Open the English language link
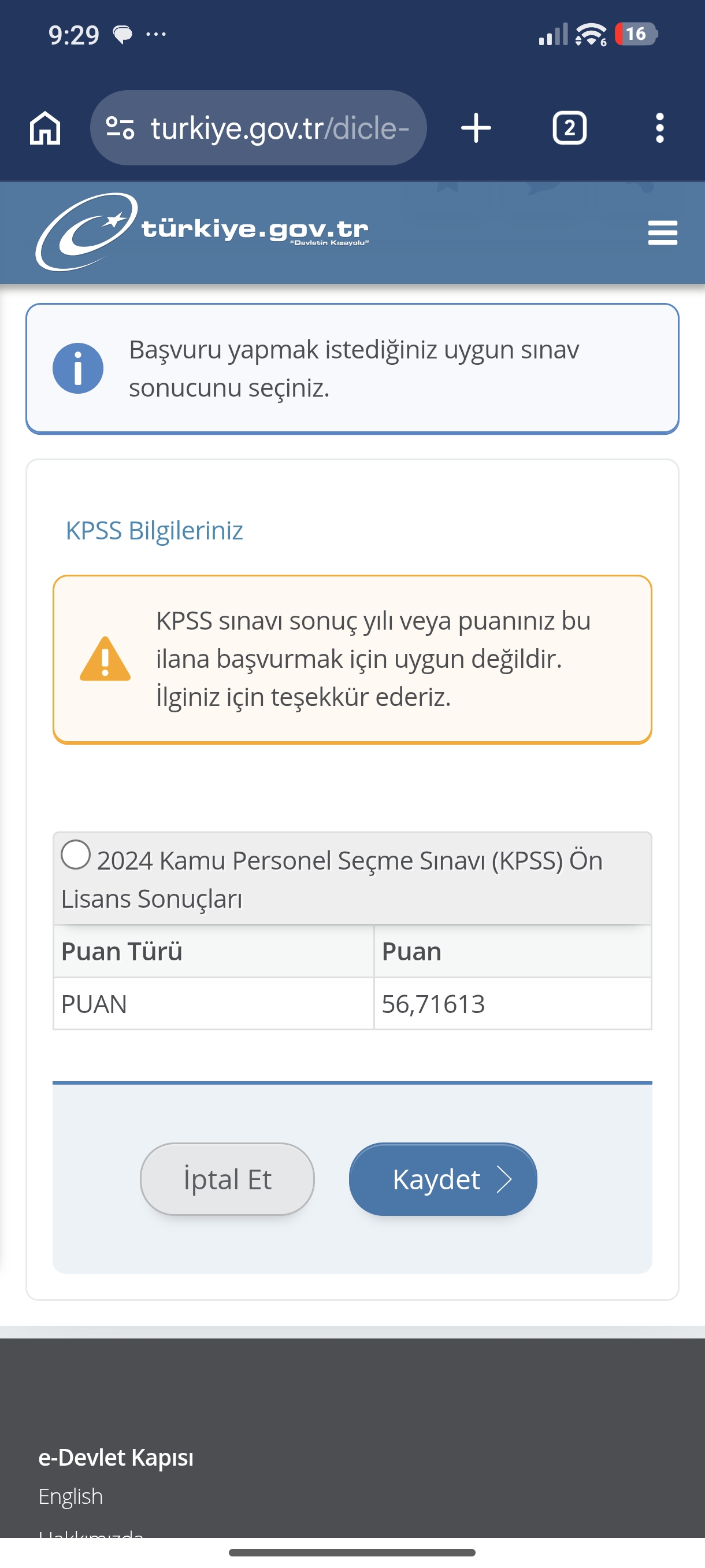Screen dimensions: 705x1568 [70, 1496]
